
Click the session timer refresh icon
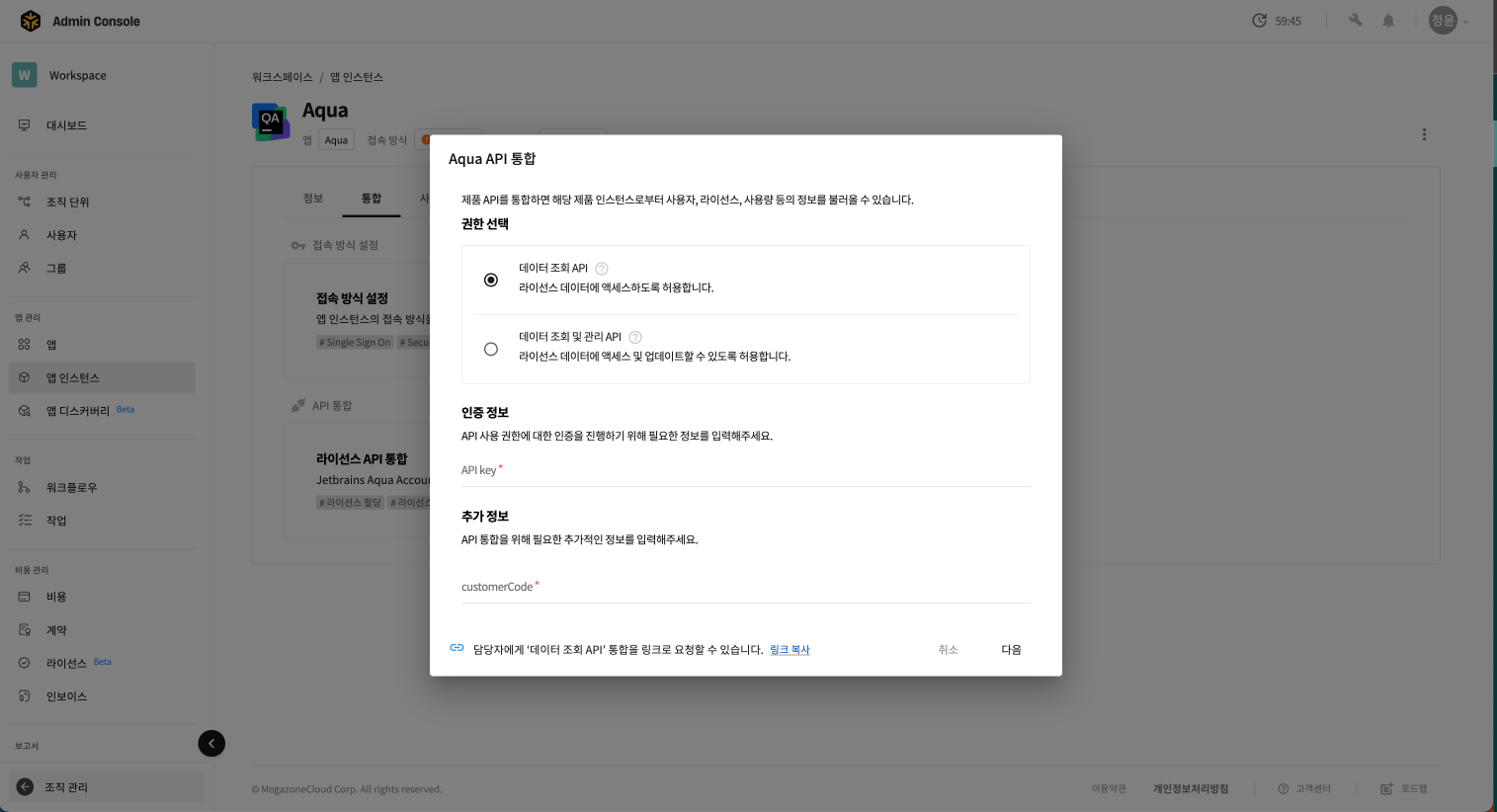(1259, 21)
